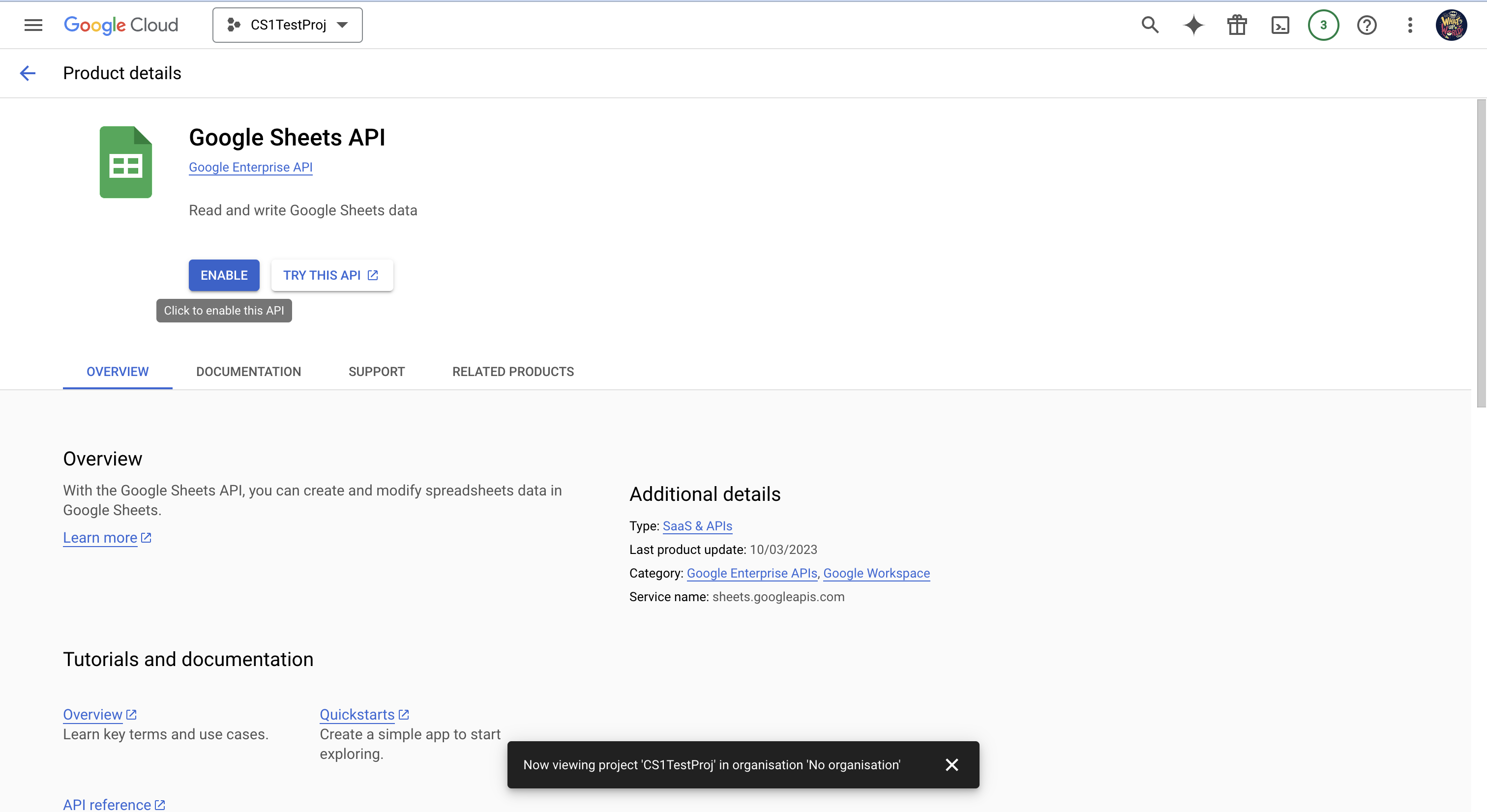This screenshot has height=812, width=1487.
Task: Open the three-dot settings menu
Action: click(x=1410, y=25)
